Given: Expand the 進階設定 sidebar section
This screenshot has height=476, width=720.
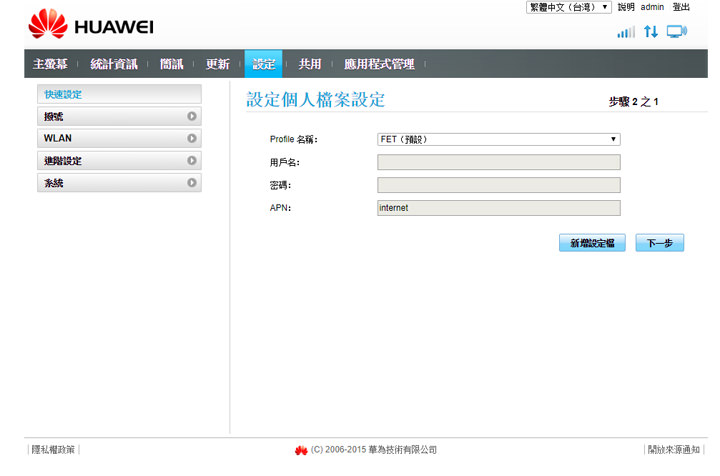Looking at the screenshot, I should 119,160.
